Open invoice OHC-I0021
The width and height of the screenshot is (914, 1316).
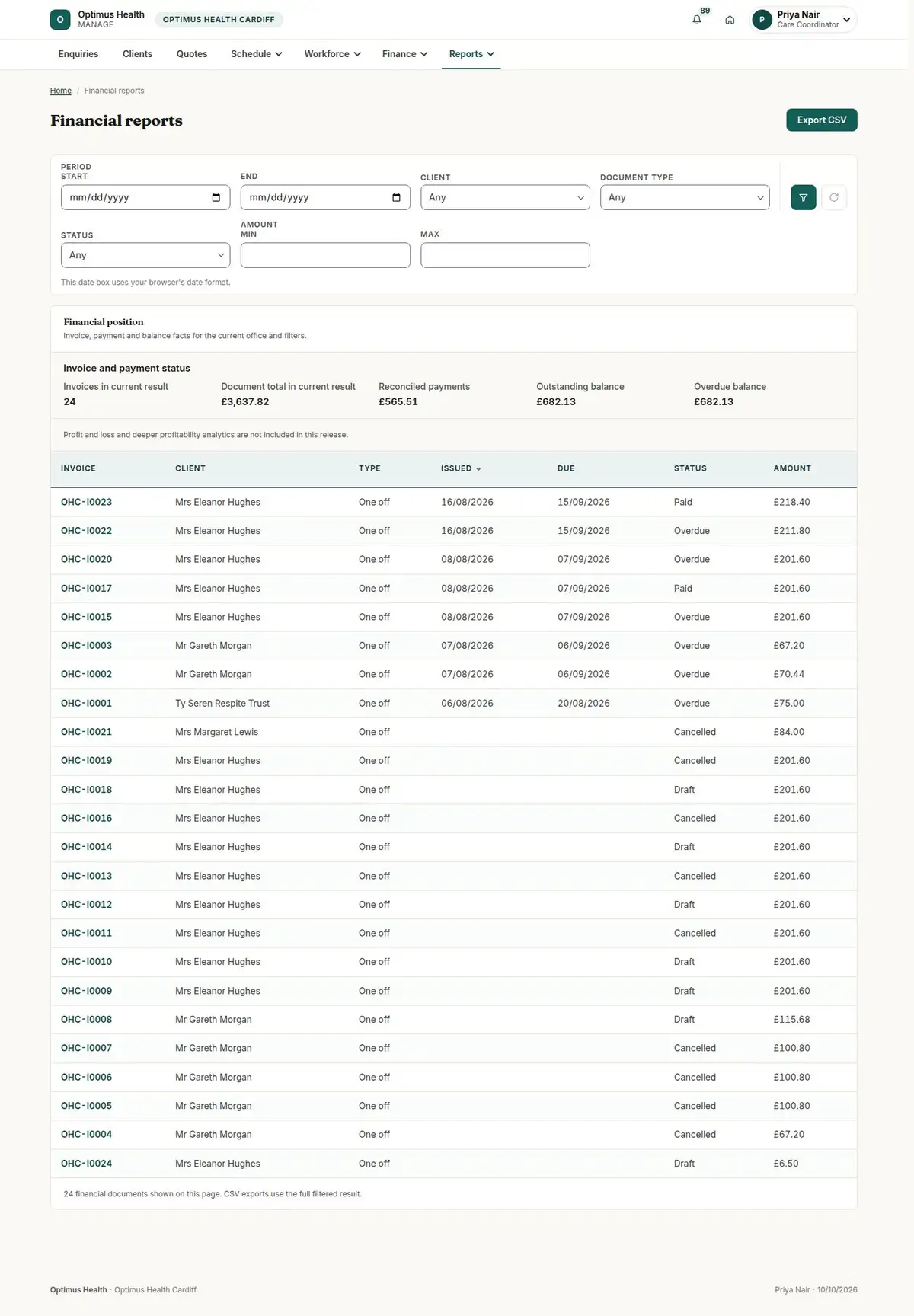pyautogui.click(x=86, y=732)
